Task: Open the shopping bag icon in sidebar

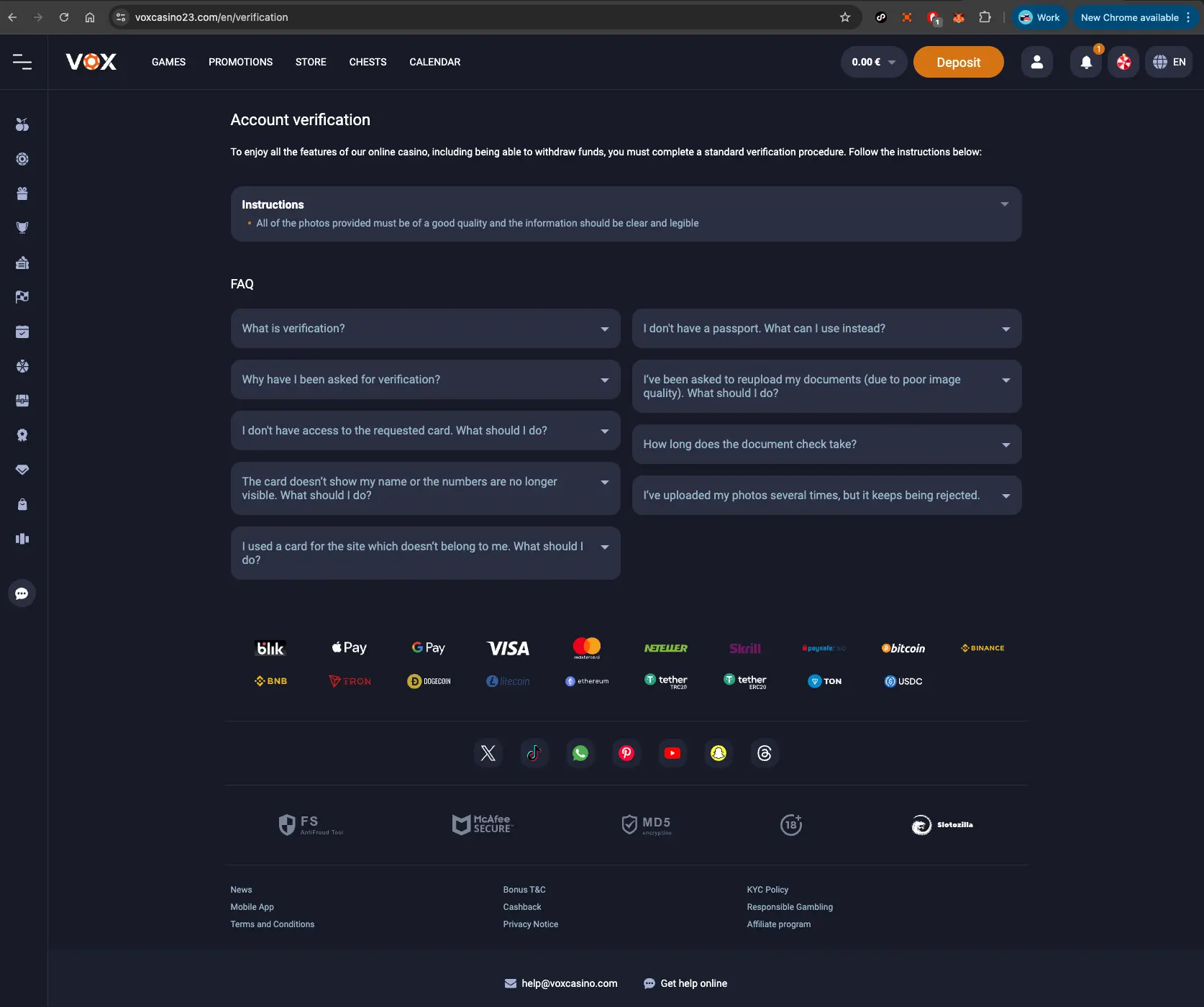Action: (x=22, y=504)
